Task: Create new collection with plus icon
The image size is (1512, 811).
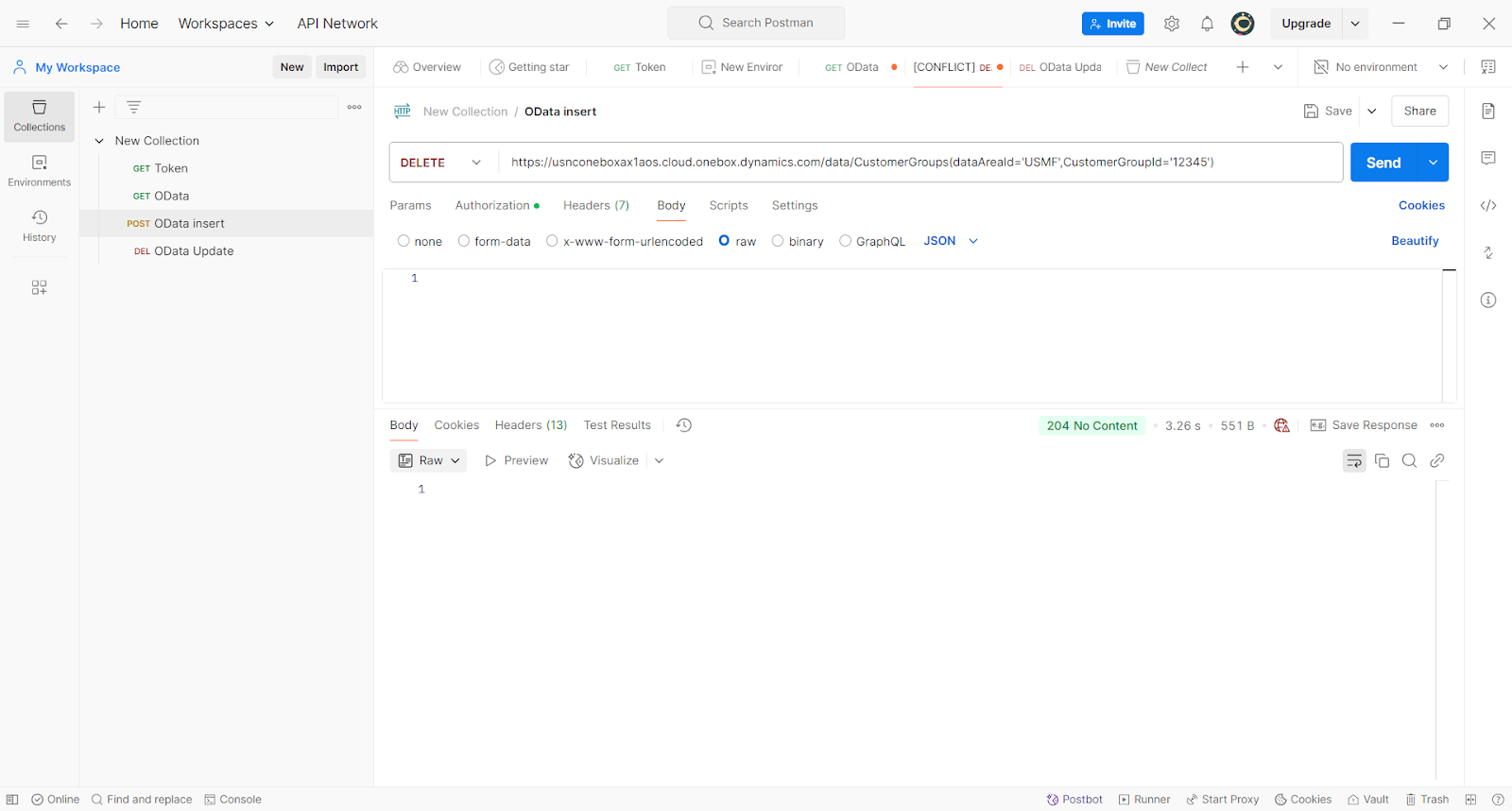Action: [99, 107]
